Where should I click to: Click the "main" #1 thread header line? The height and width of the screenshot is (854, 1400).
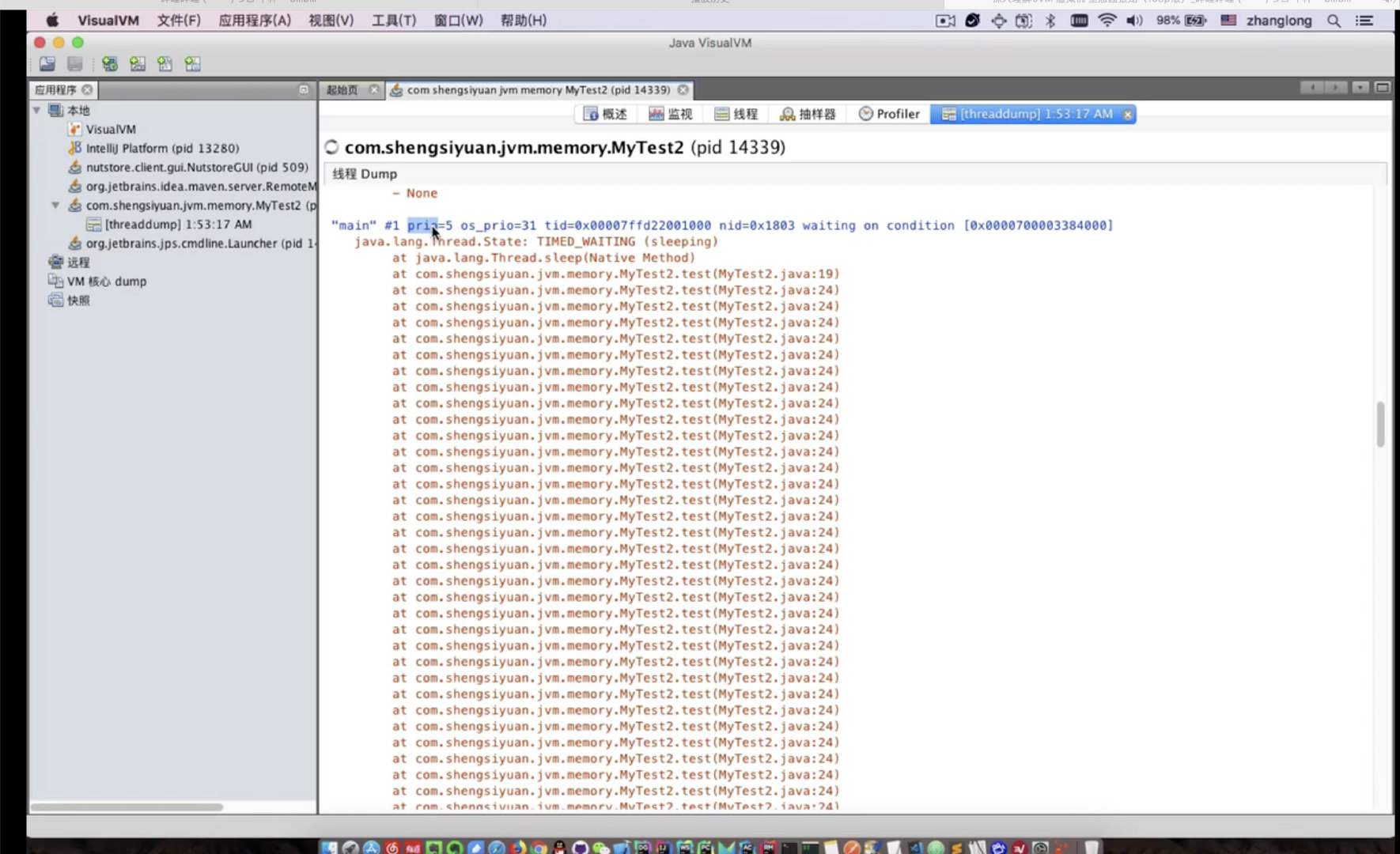click(721, 225)
